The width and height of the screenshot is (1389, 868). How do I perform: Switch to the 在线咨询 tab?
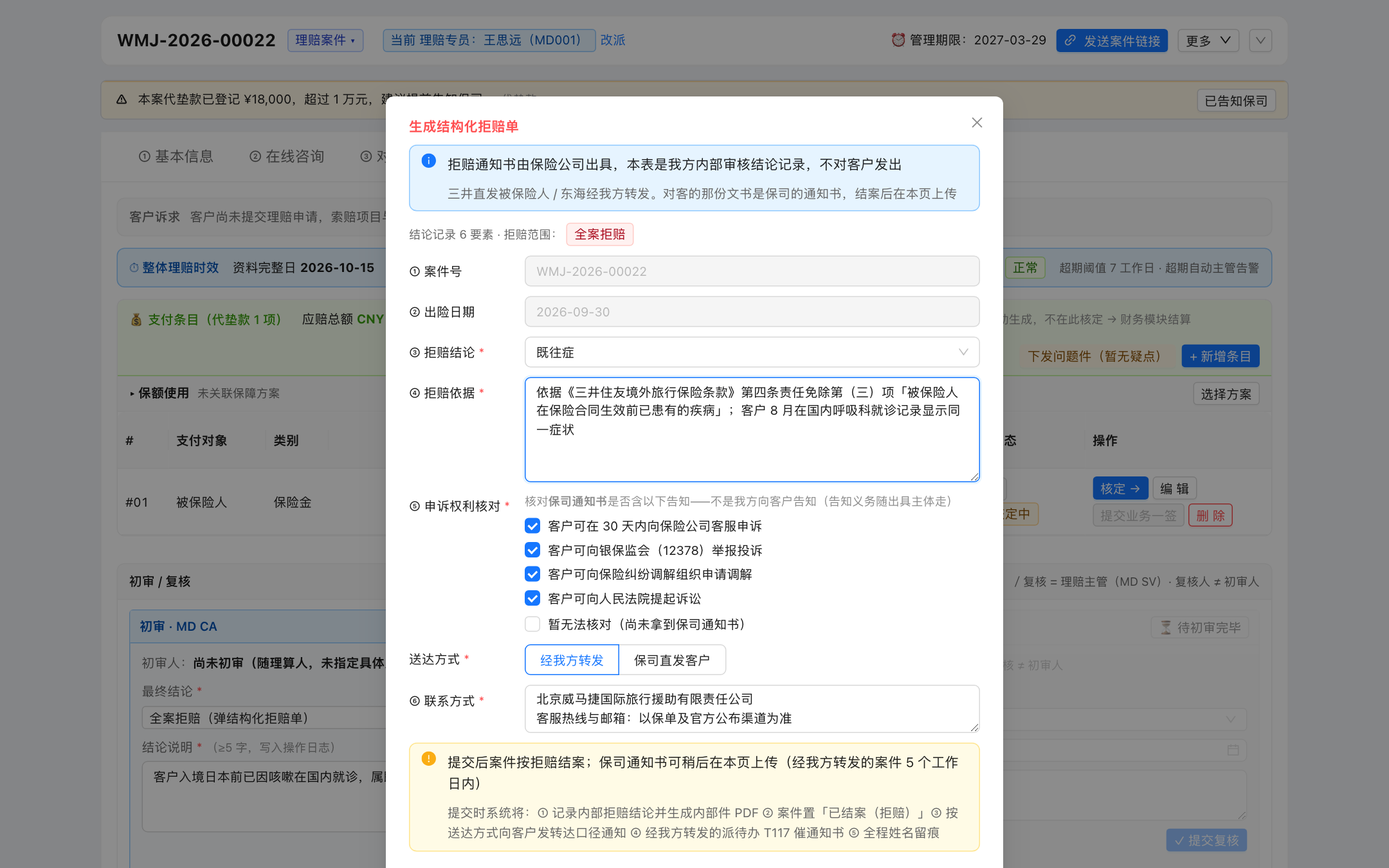[x=287, y=156]
